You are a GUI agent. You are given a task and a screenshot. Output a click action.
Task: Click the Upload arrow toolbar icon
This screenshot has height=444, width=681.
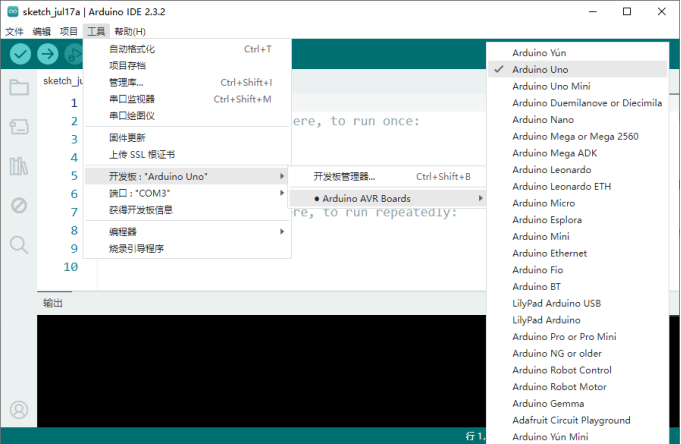click(x=47, y=54)
